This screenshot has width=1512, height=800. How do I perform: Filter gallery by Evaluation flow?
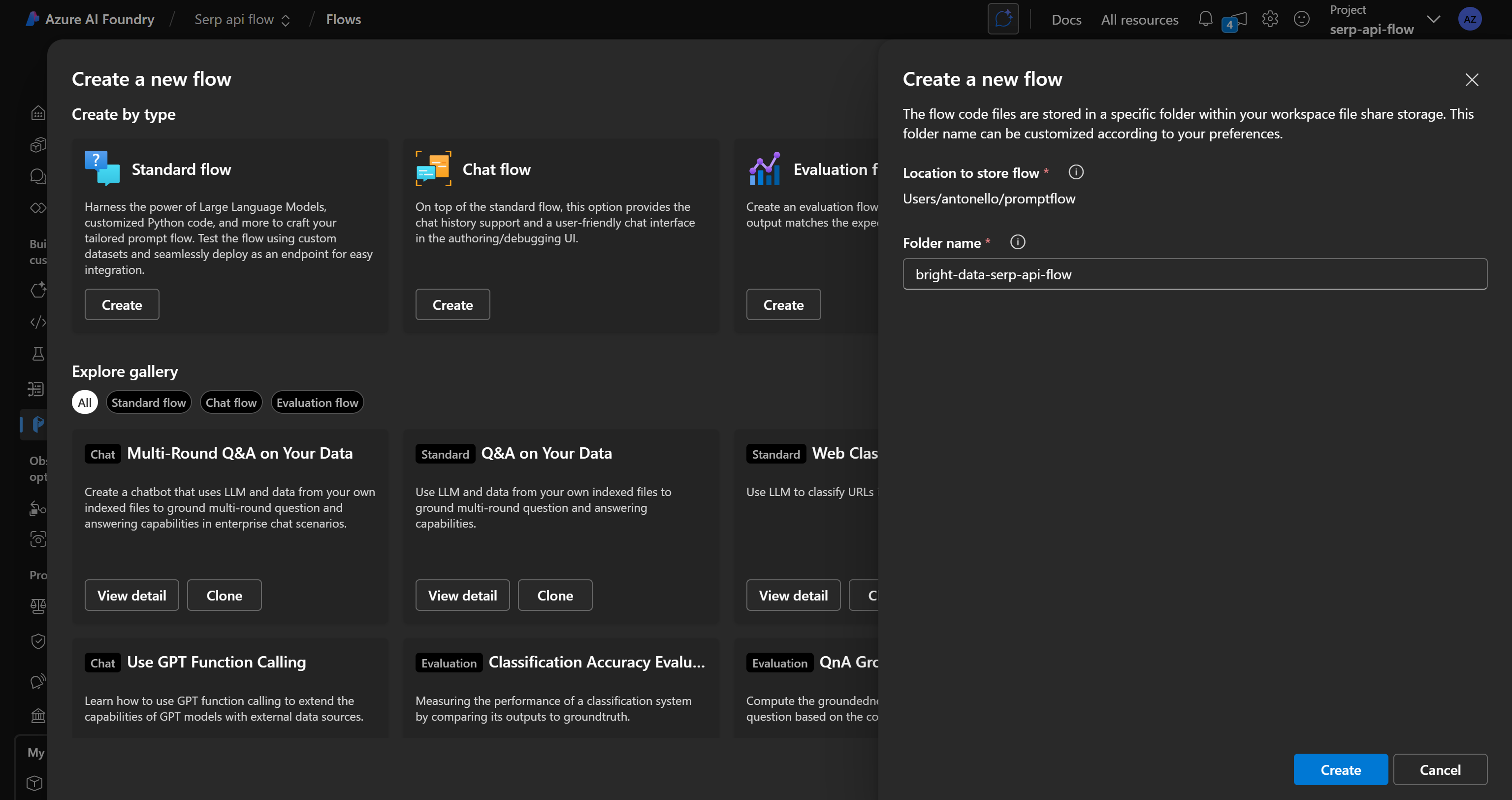pos(317,402)
